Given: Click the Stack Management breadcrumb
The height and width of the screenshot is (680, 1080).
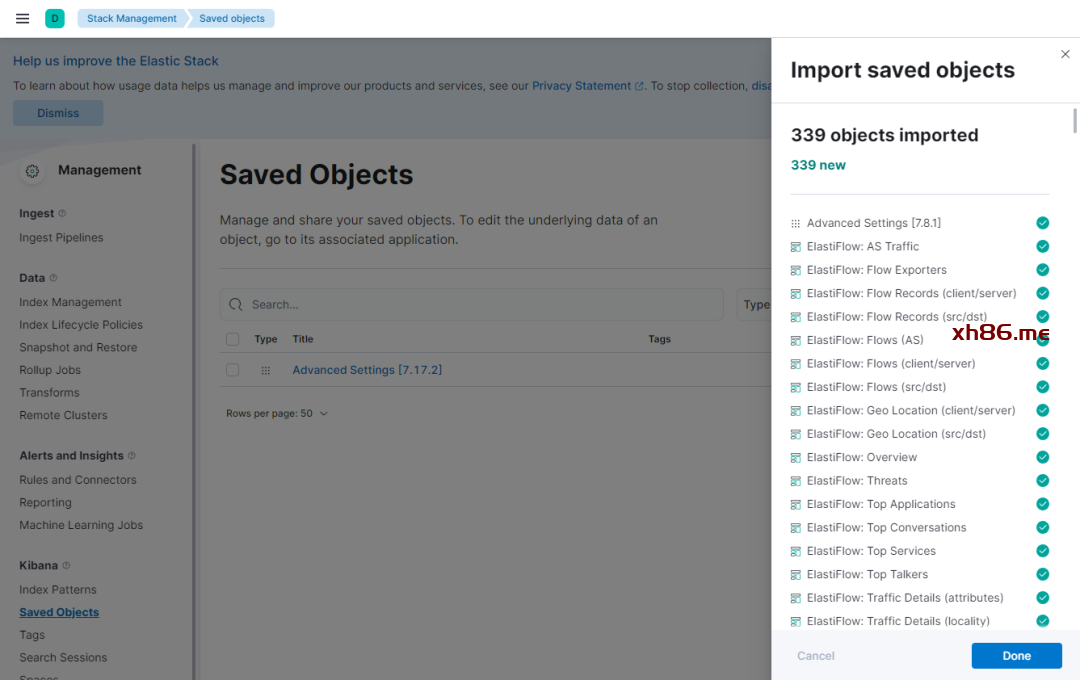Looking at the screenshot, I should click(131, 18).
